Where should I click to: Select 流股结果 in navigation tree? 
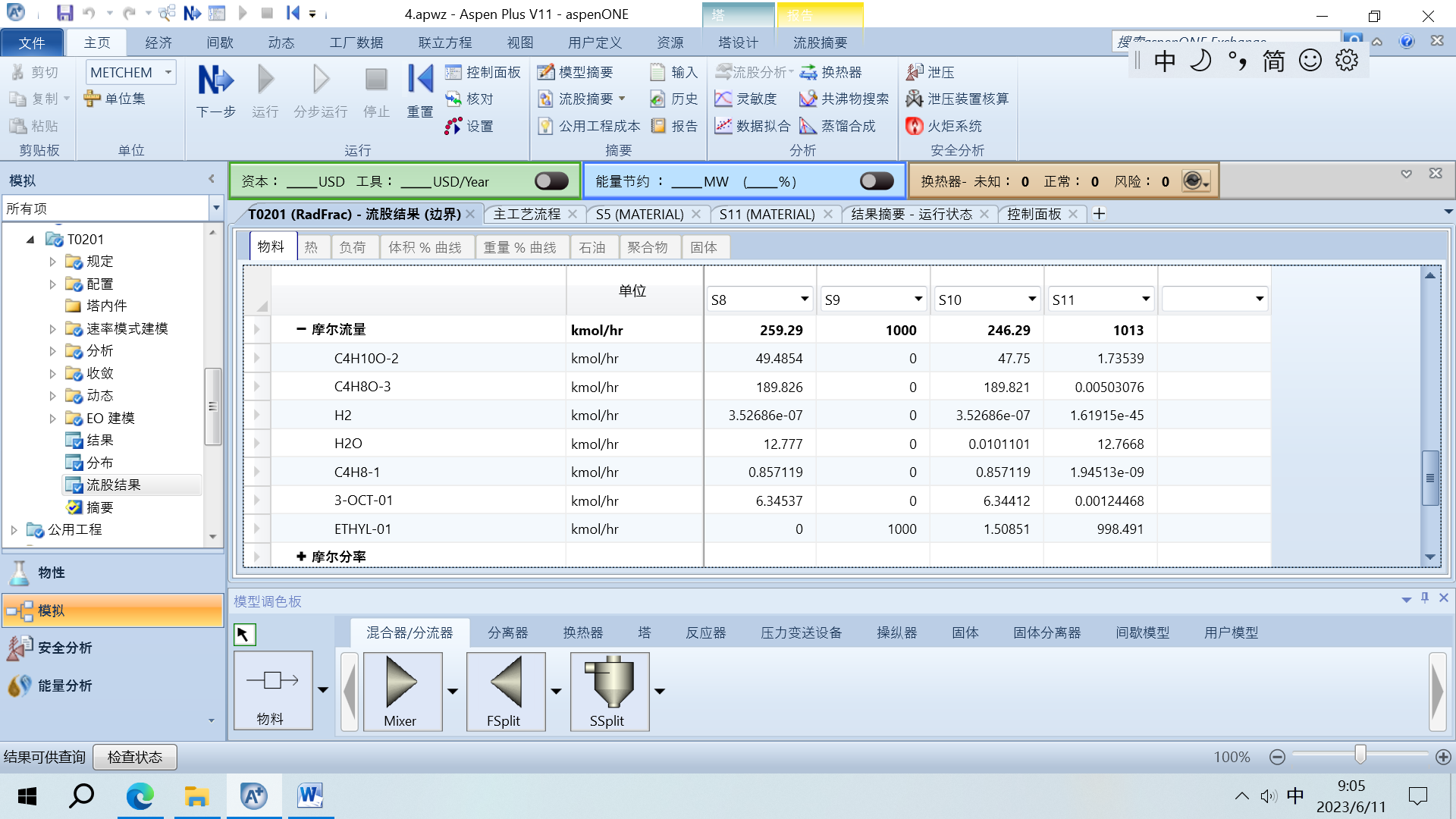pyautogui.click(x=132, y=485)
